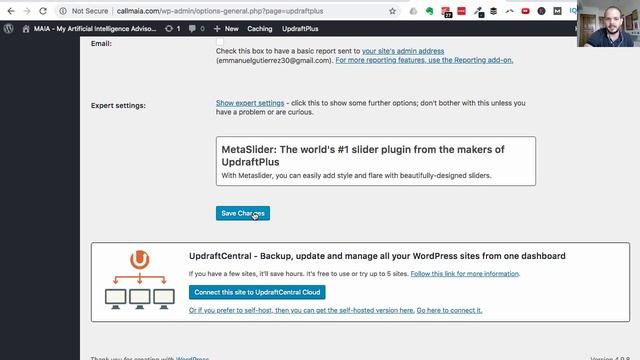Open the self-hosted version link
This screenshot has height=360, width=640.
[x=302, y=310]
